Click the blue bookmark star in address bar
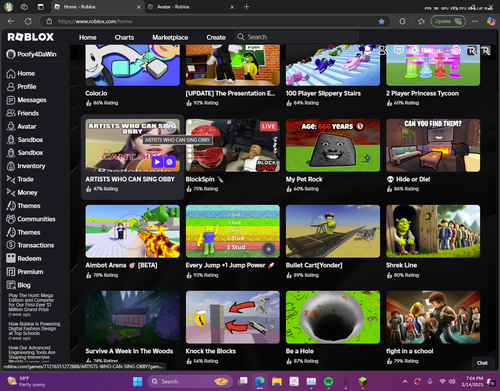The height and width of the screenshot is (391, 500). 381,21
